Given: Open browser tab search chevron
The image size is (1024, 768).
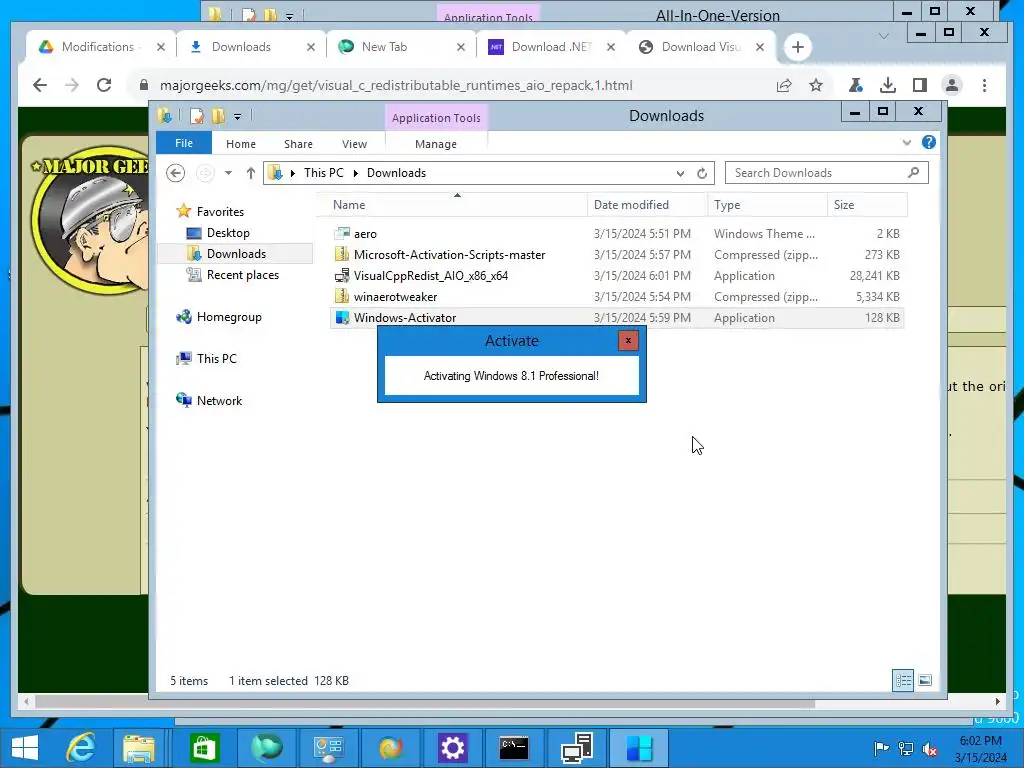Looking at the screenshot, I should (884, 35).
